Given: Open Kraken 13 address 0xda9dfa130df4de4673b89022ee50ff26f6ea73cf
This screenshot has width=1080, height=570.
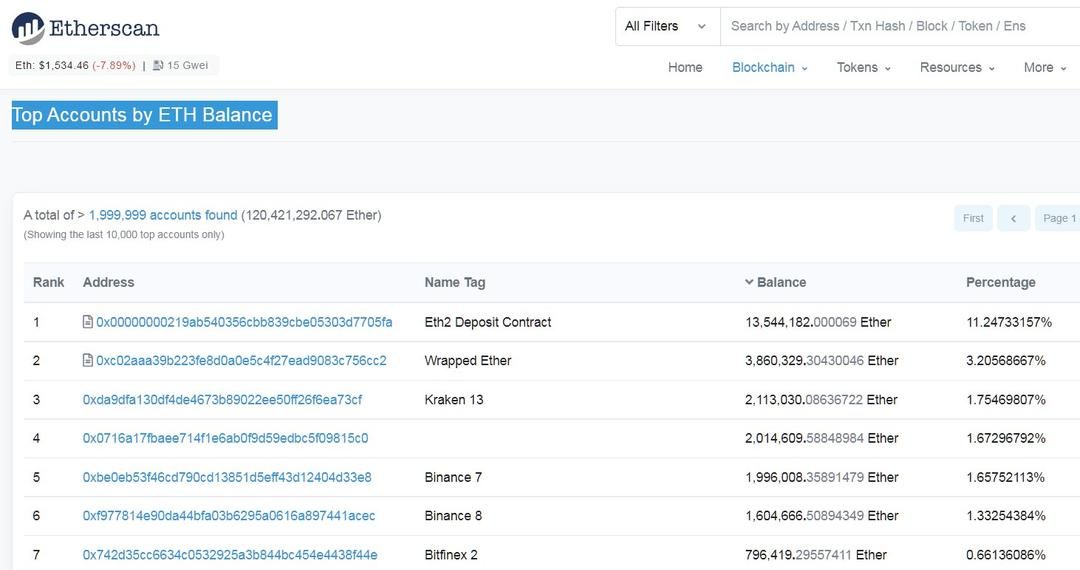Looking at the screenshot, I should [222, 399].
